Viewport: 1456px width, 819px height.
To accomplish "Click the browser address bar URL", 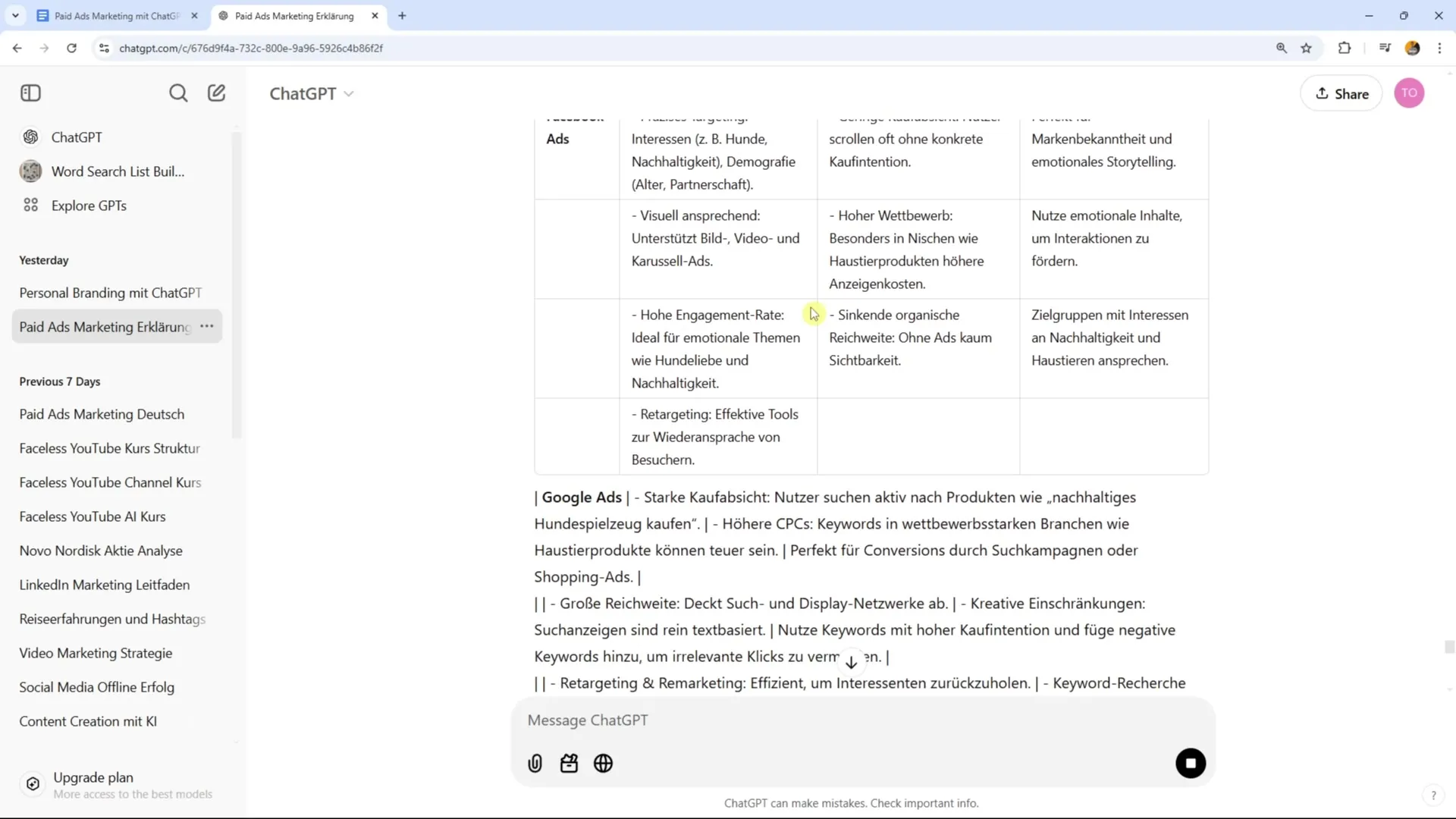I will click(251, 48).
